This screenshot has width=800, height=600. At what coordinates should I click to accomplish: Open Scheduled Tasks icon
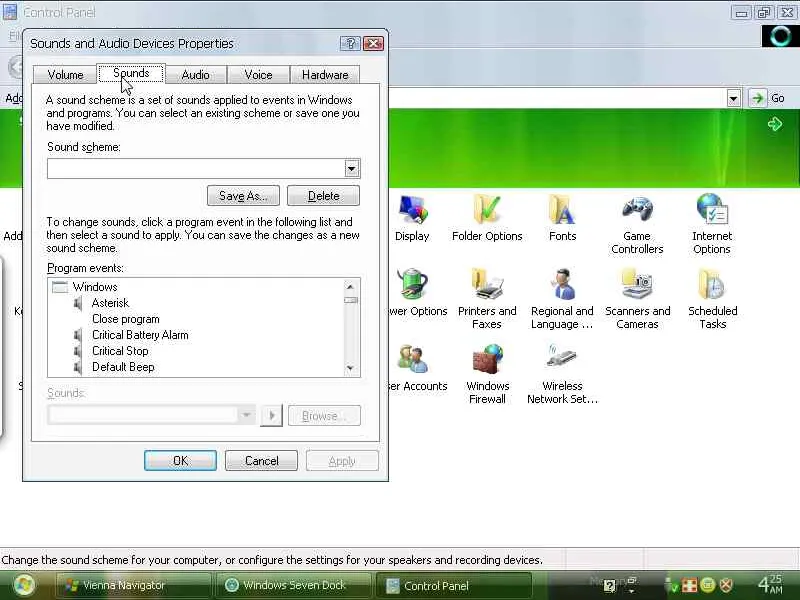tap(712, 285)
